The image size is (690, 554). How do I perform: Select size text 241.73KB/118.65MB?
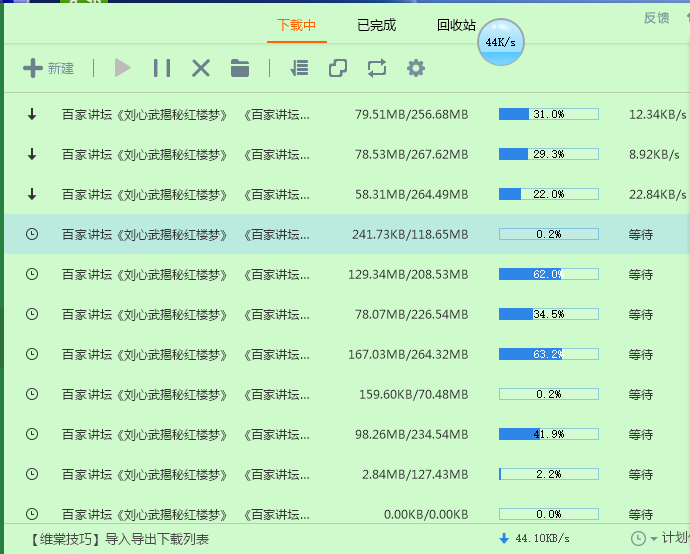[x=410, y=235]
